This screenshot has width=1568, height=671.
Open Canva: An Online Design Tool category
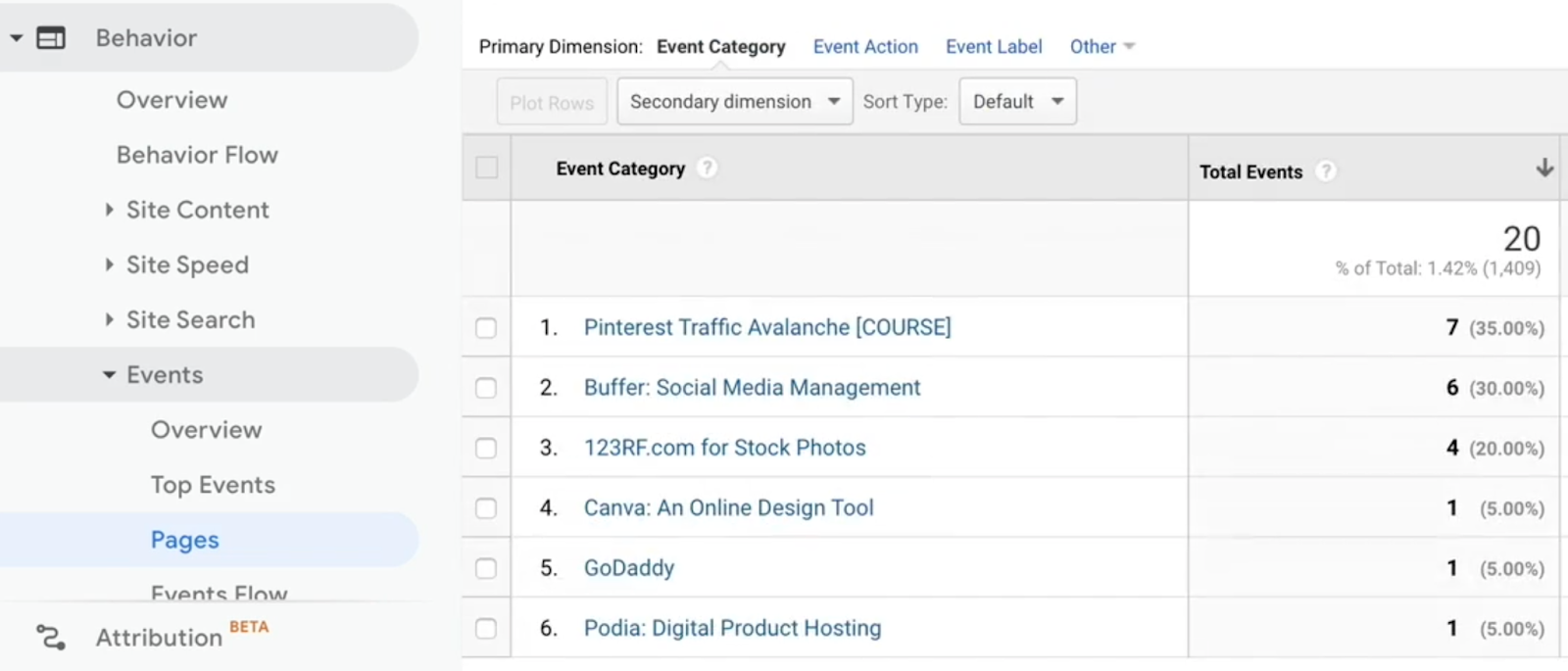[x=728, y=507]
